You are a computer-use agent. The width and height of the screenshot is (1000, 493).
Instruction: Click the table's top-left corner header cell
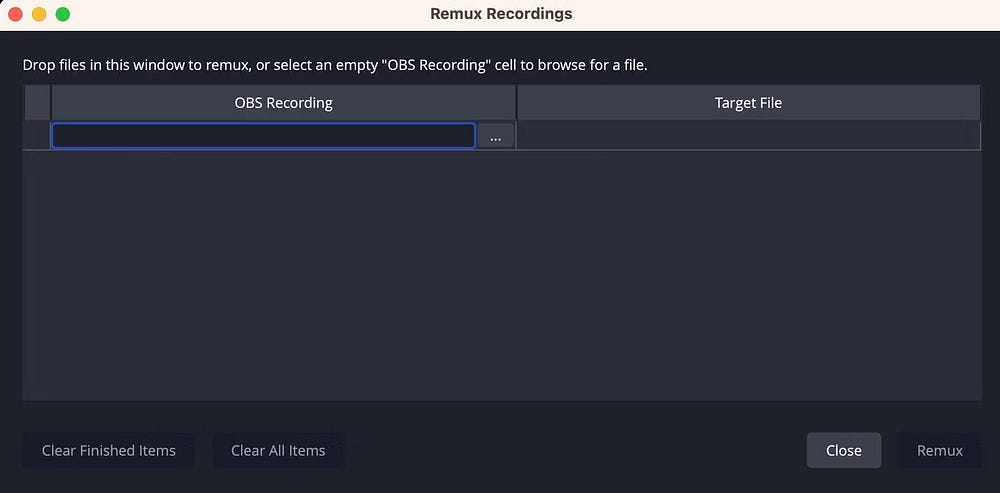pyautogui.click(x=37, y=103)
